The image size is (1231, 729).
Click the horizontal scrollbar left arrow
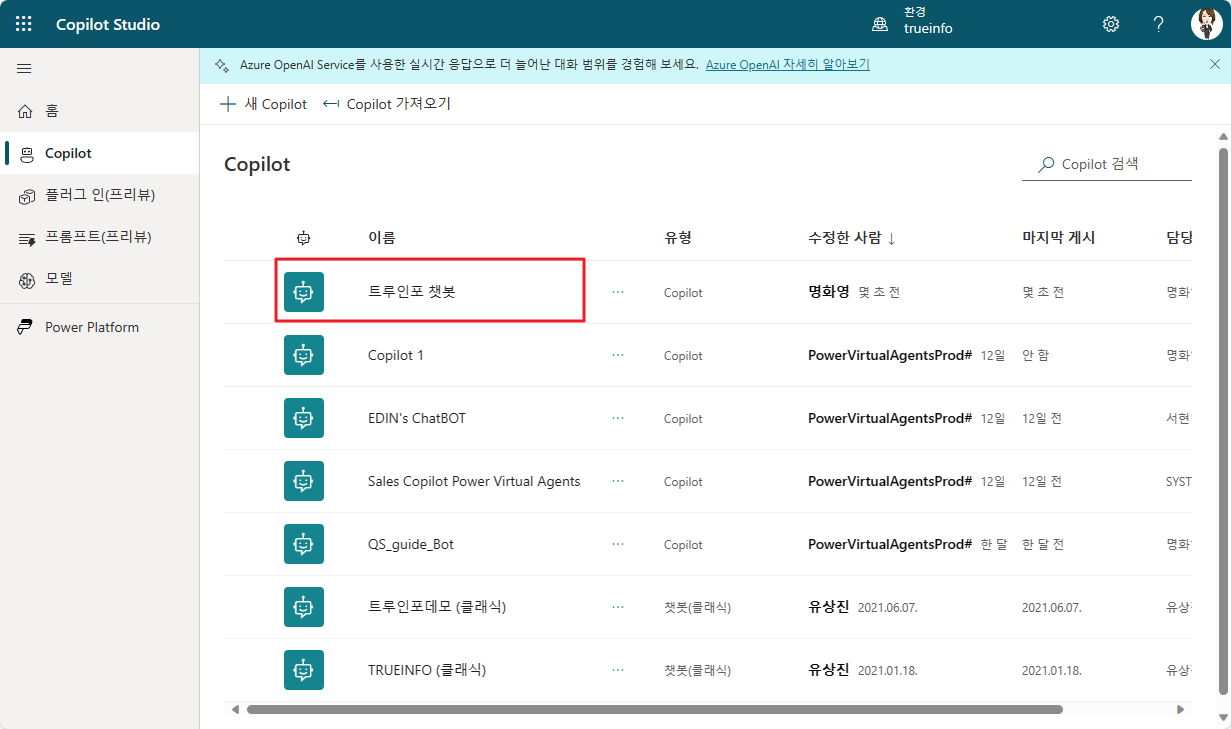coord(235,709)
